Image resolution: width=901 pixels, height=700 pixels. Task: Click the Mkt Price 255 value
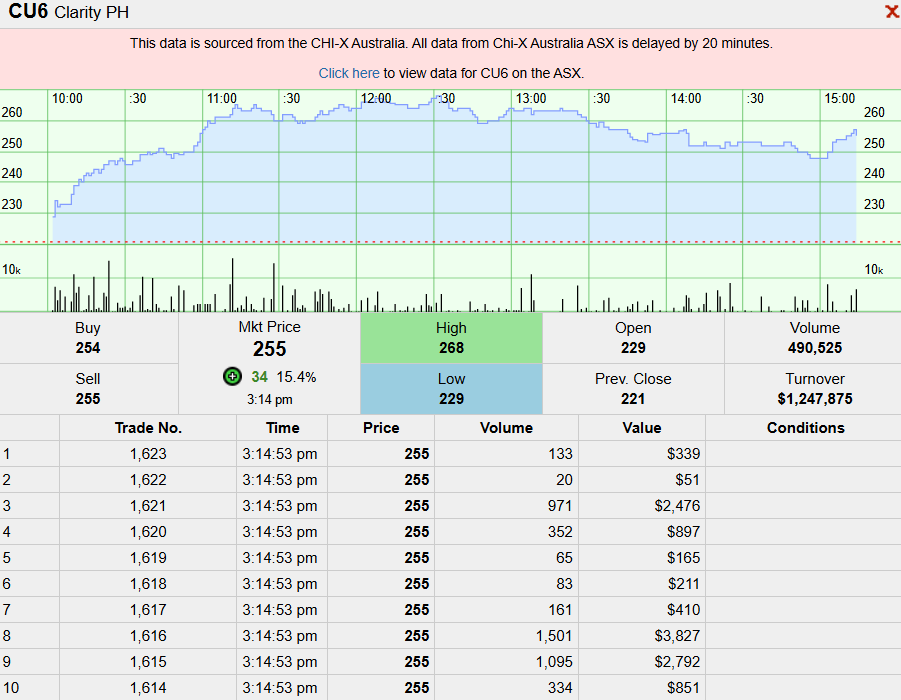[269, 349]
